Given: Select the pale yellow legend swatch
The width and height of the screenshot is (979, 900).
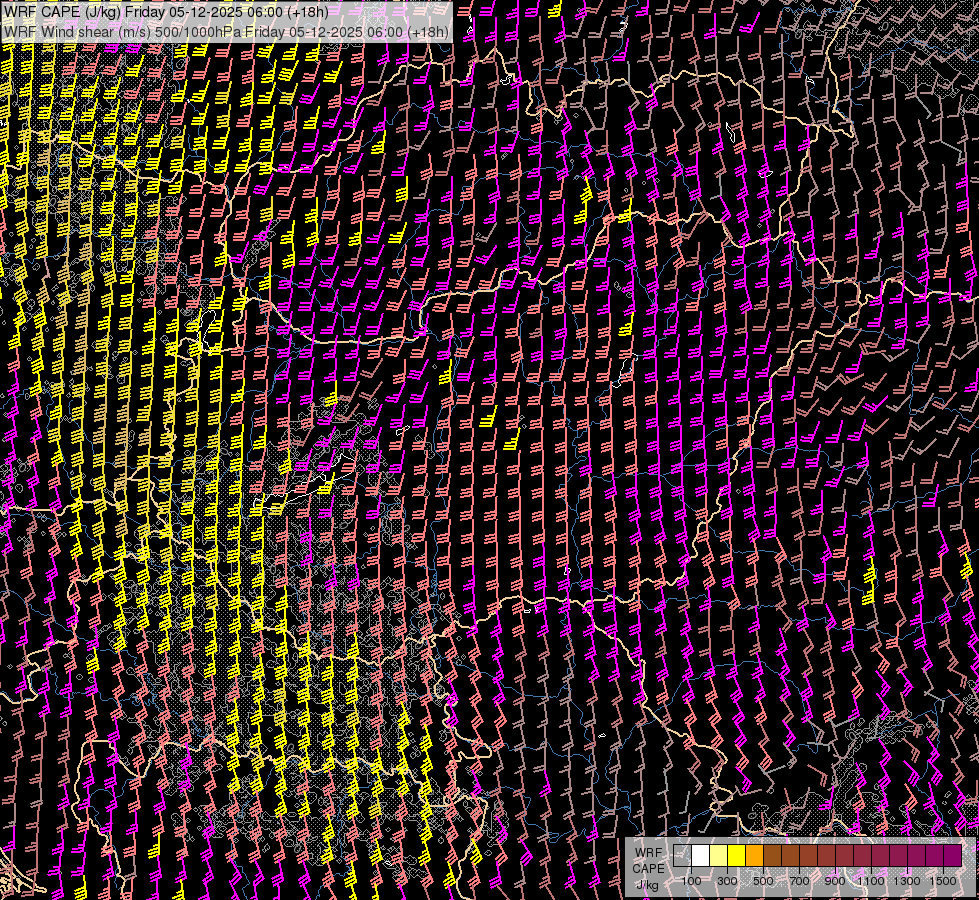Looking at the screenshot, I should tap(719, 855).
